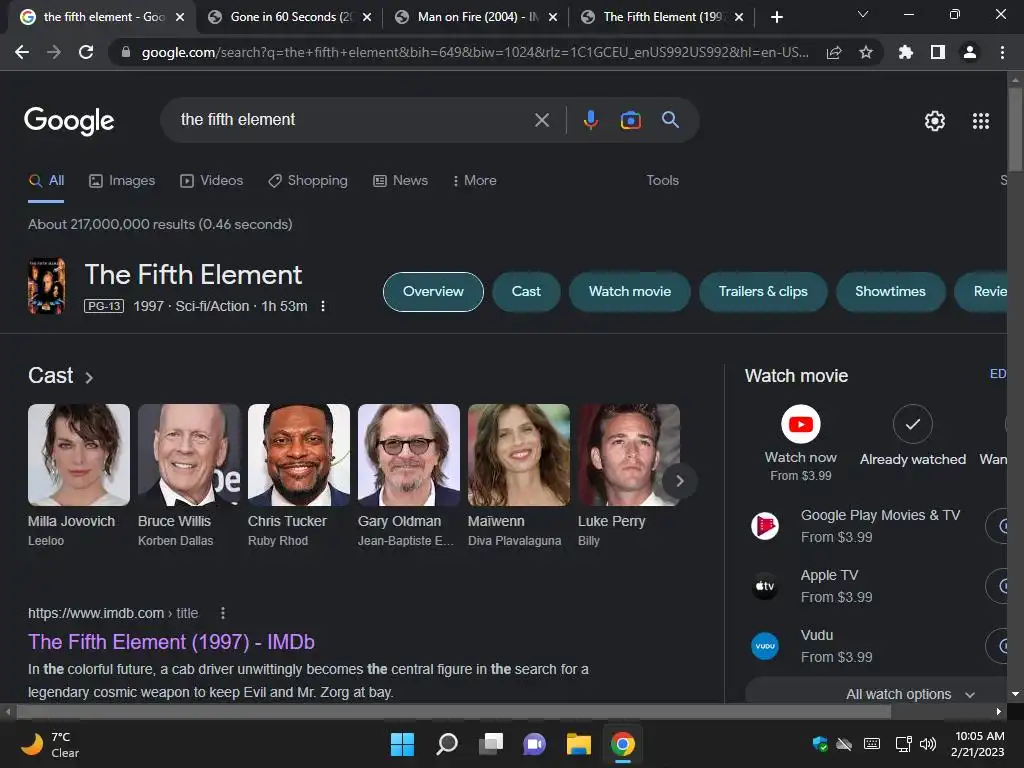
Task: Click the Trailers & clips chip
Action: click(x=763, y=292)
